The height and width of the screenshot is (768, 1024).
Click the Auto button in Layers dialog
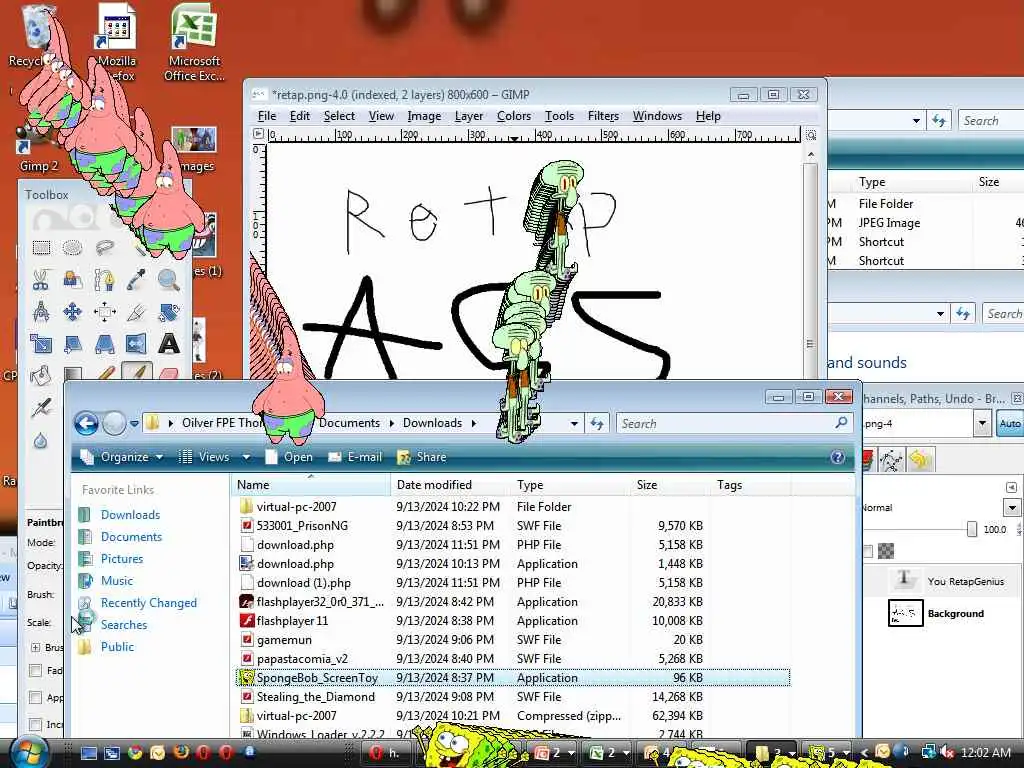tap(1010, 423)
